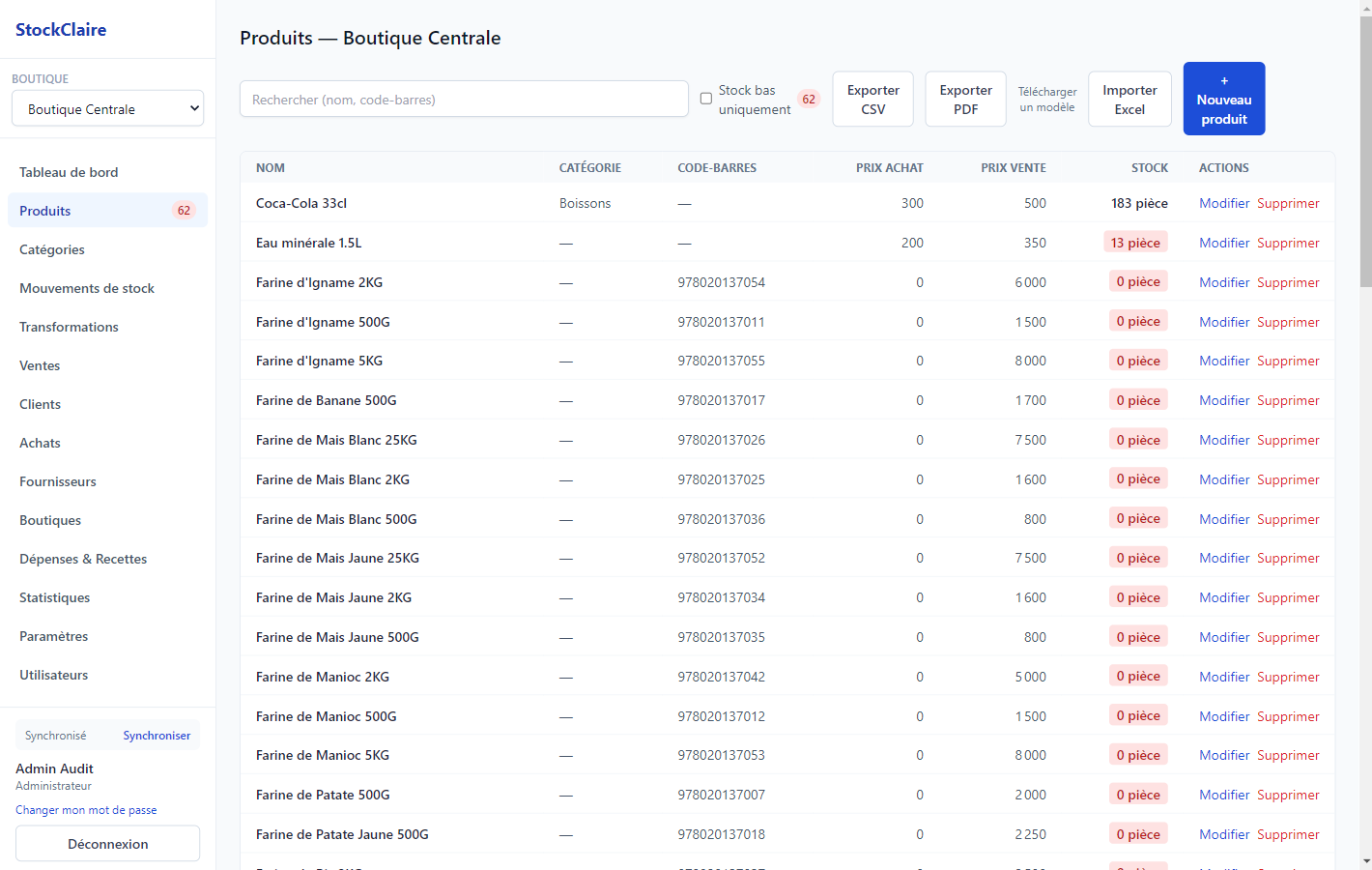Focus the product search field
Image resolution: width=1372 pixels, height=870 pixels.
(464, 99)
